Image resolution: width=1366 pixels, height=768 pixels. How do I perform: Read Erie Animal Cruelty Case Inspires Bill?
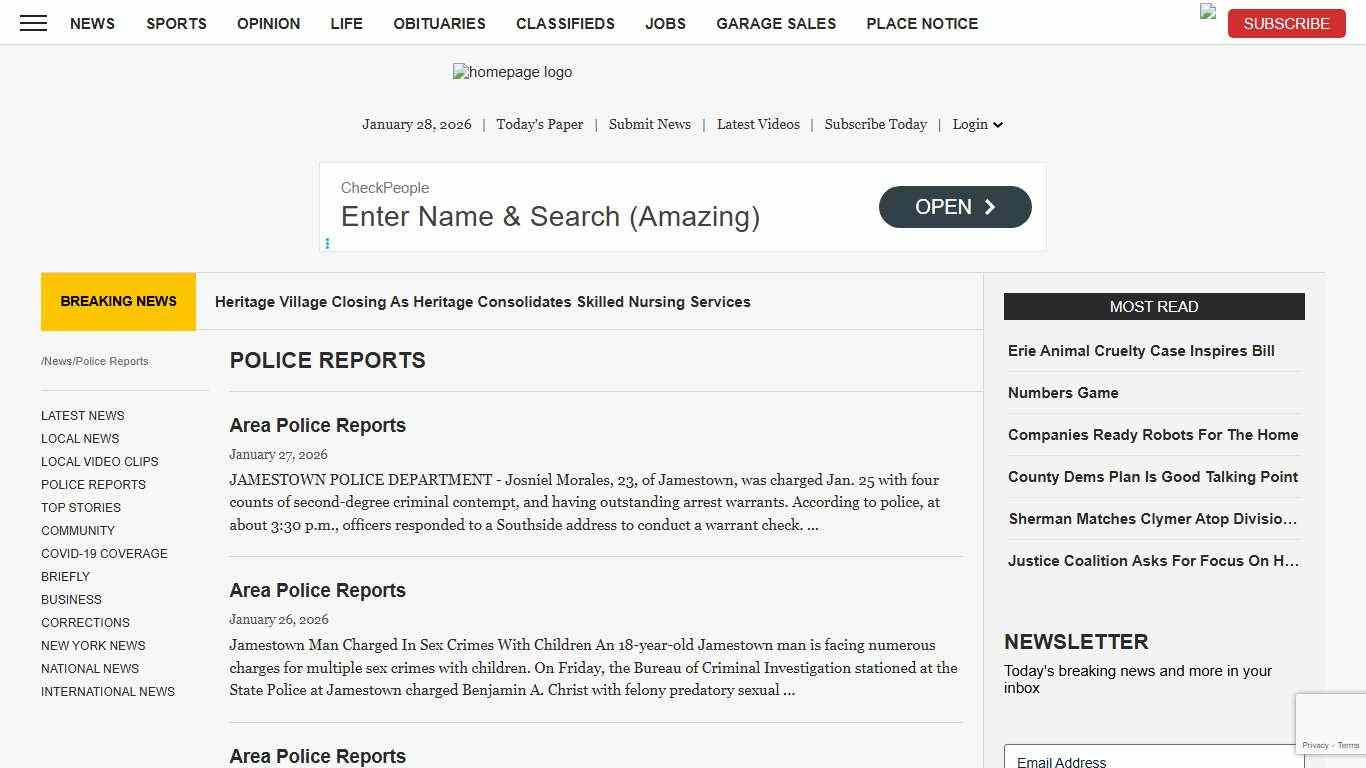(1141, 351)
